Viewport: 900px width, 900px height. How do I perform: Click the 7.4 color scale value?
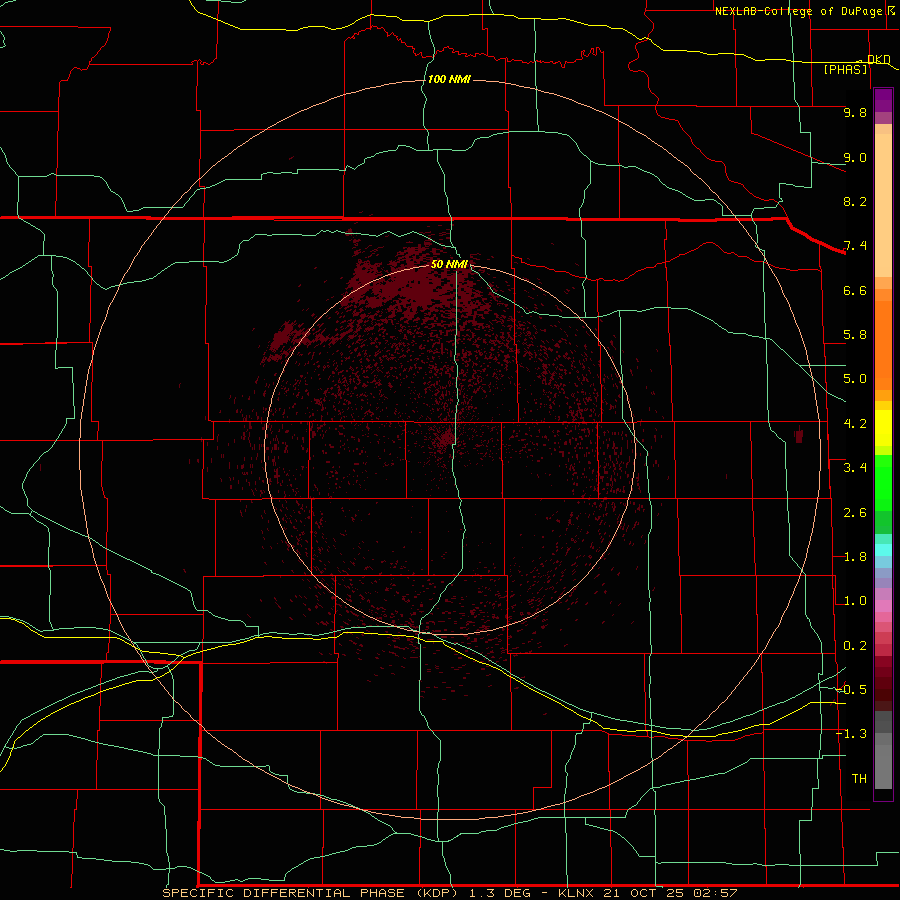pyautogui.click(x=855, y=246)
